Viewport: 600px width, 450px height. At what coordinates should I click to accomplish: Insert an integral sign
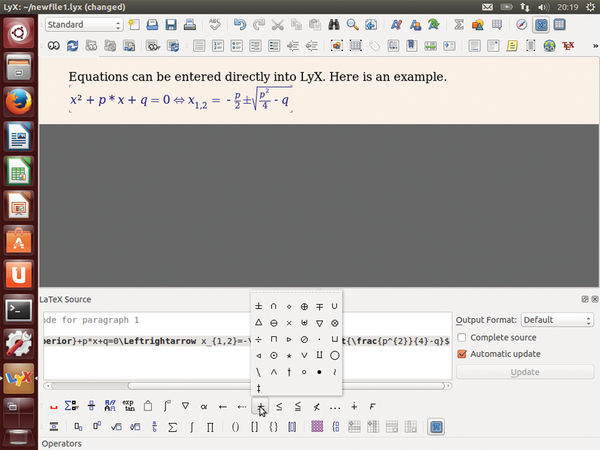point(191,427)
